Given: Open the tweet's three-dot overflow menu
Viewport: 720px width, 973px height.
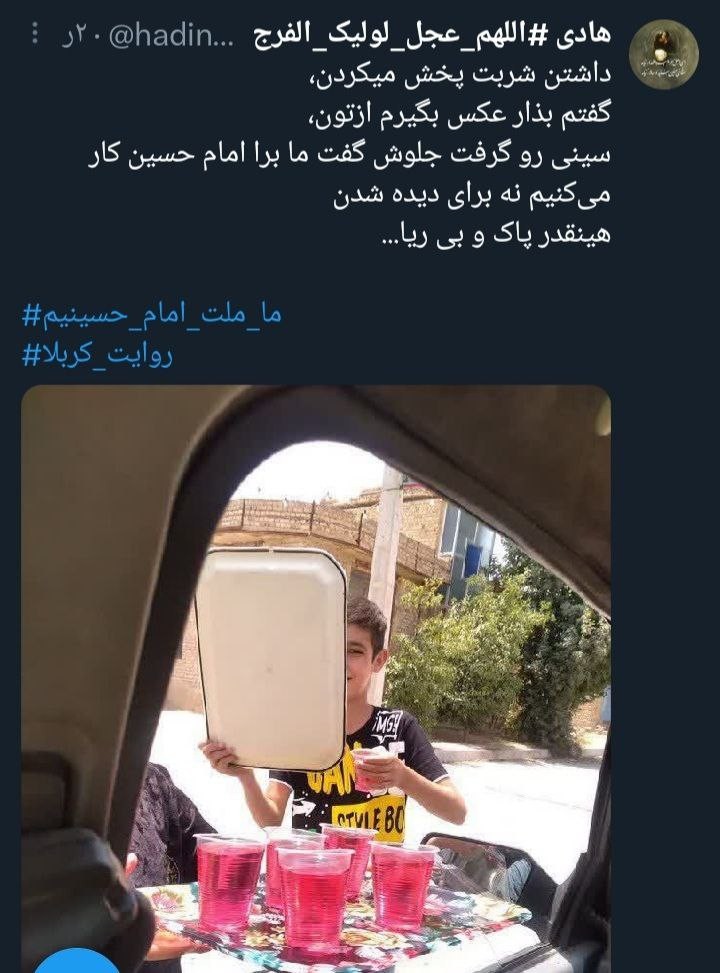Looking at the screenshot, I should point(35,35).
